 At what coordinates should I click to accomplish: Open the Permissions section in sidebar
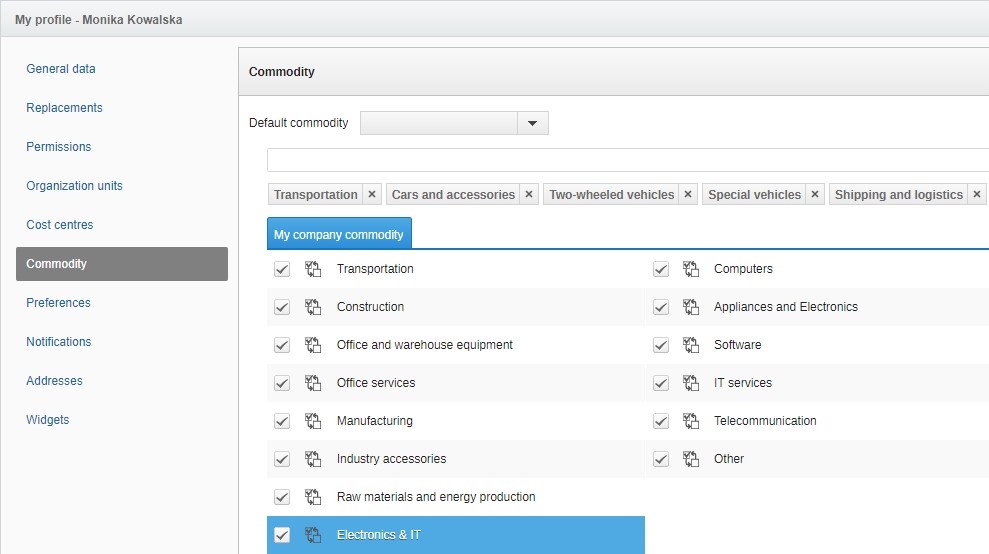coord(59,147)
